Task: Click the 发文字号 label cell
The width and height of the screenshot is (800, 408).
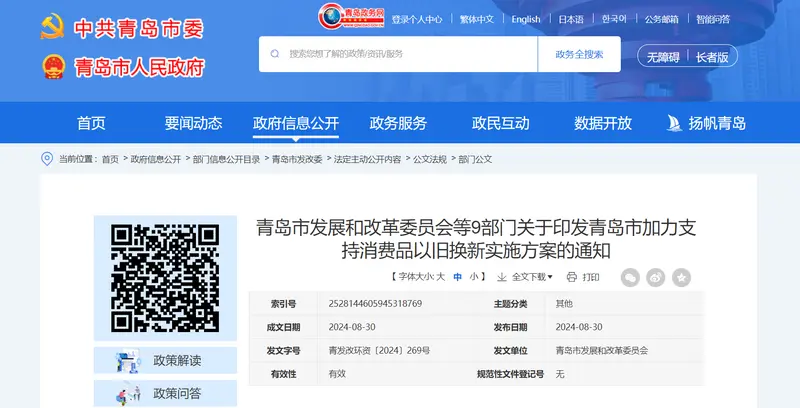Action: (283, 351)
